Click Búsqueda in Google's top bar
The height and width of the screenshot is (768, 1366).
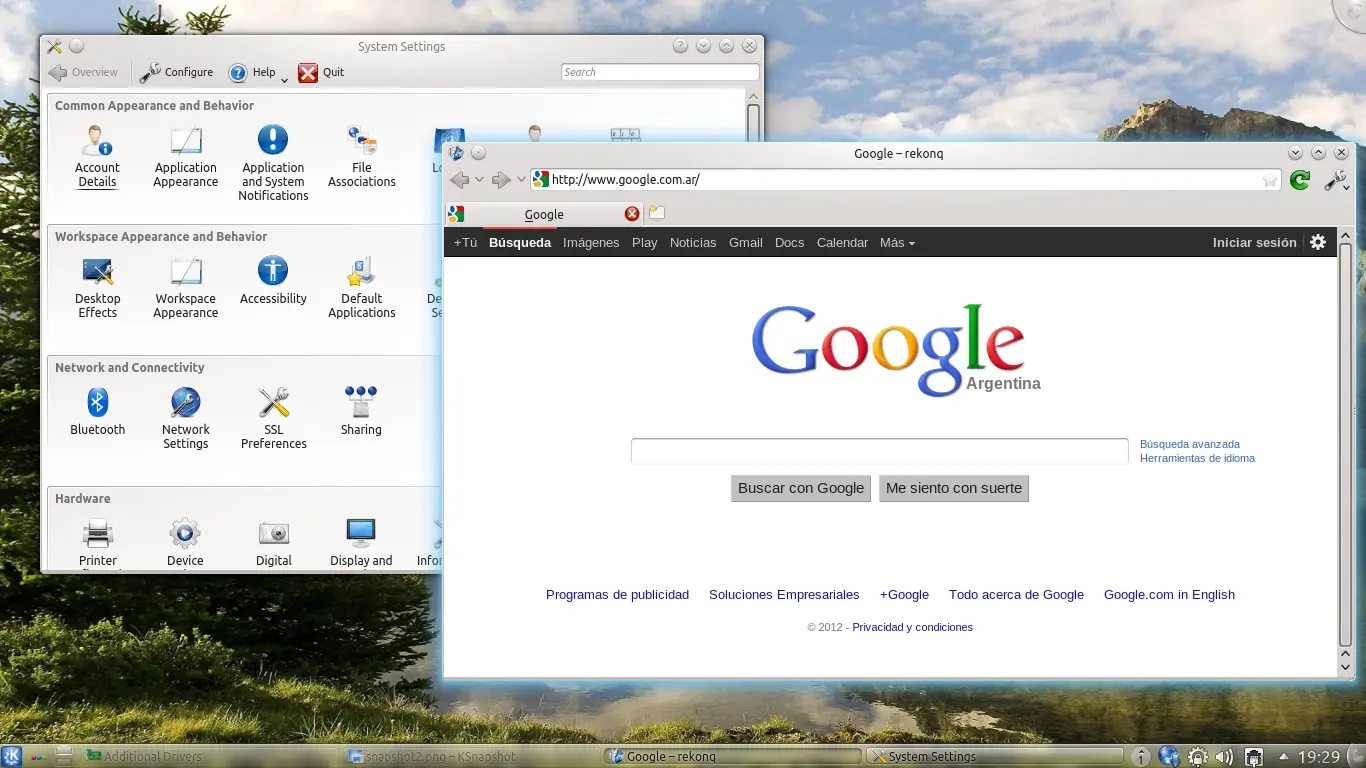(520, 242)
